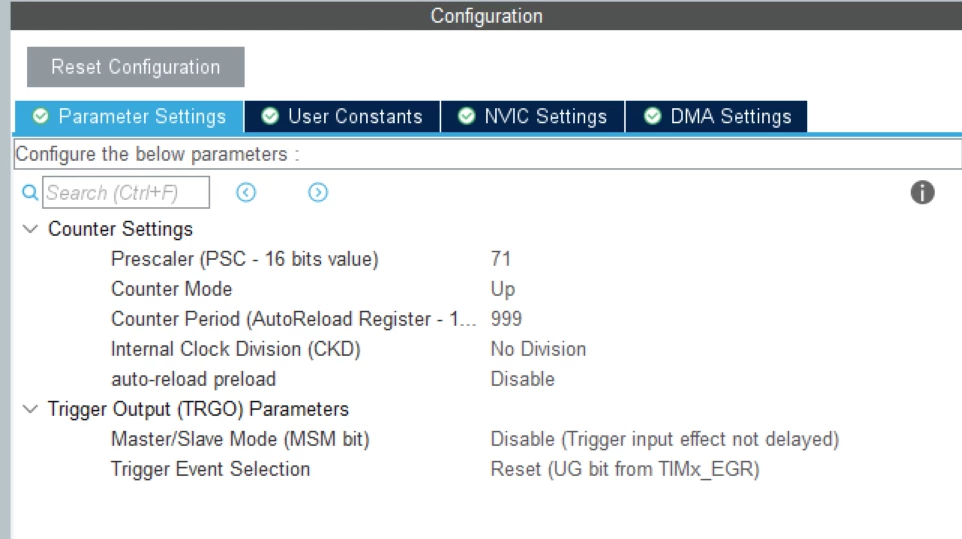
Task: Click the Reset Configuration button
Action: coord(136,67)
